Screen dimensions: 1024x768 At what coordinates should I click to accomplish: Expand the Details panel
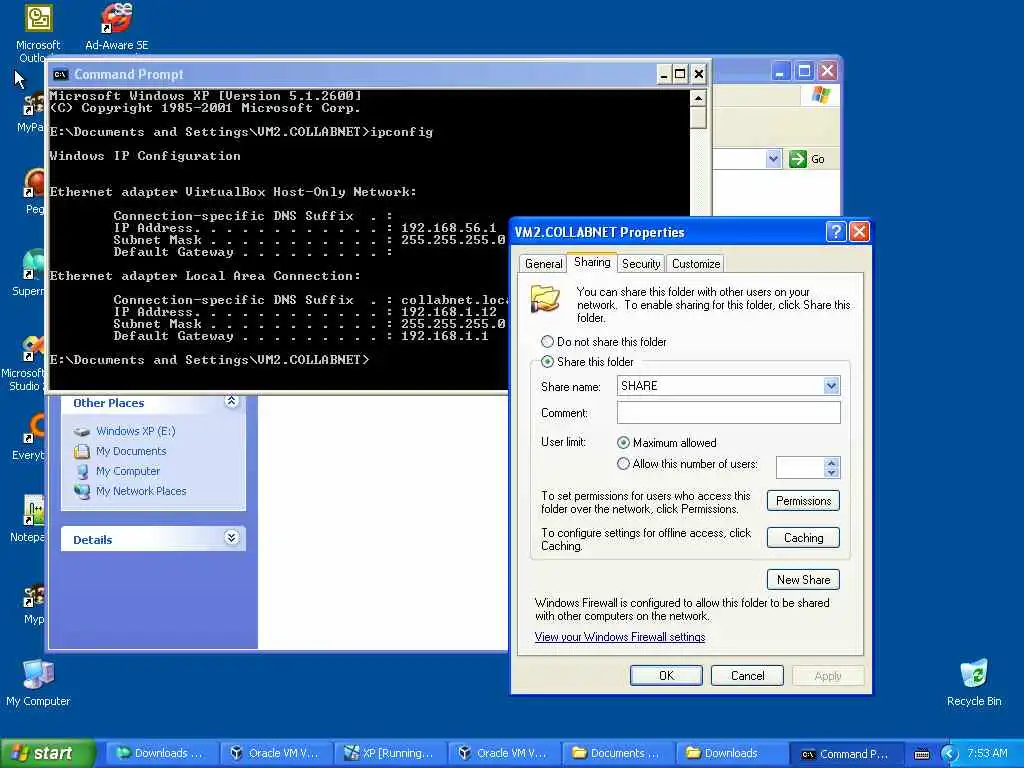[x=231, y=537]
